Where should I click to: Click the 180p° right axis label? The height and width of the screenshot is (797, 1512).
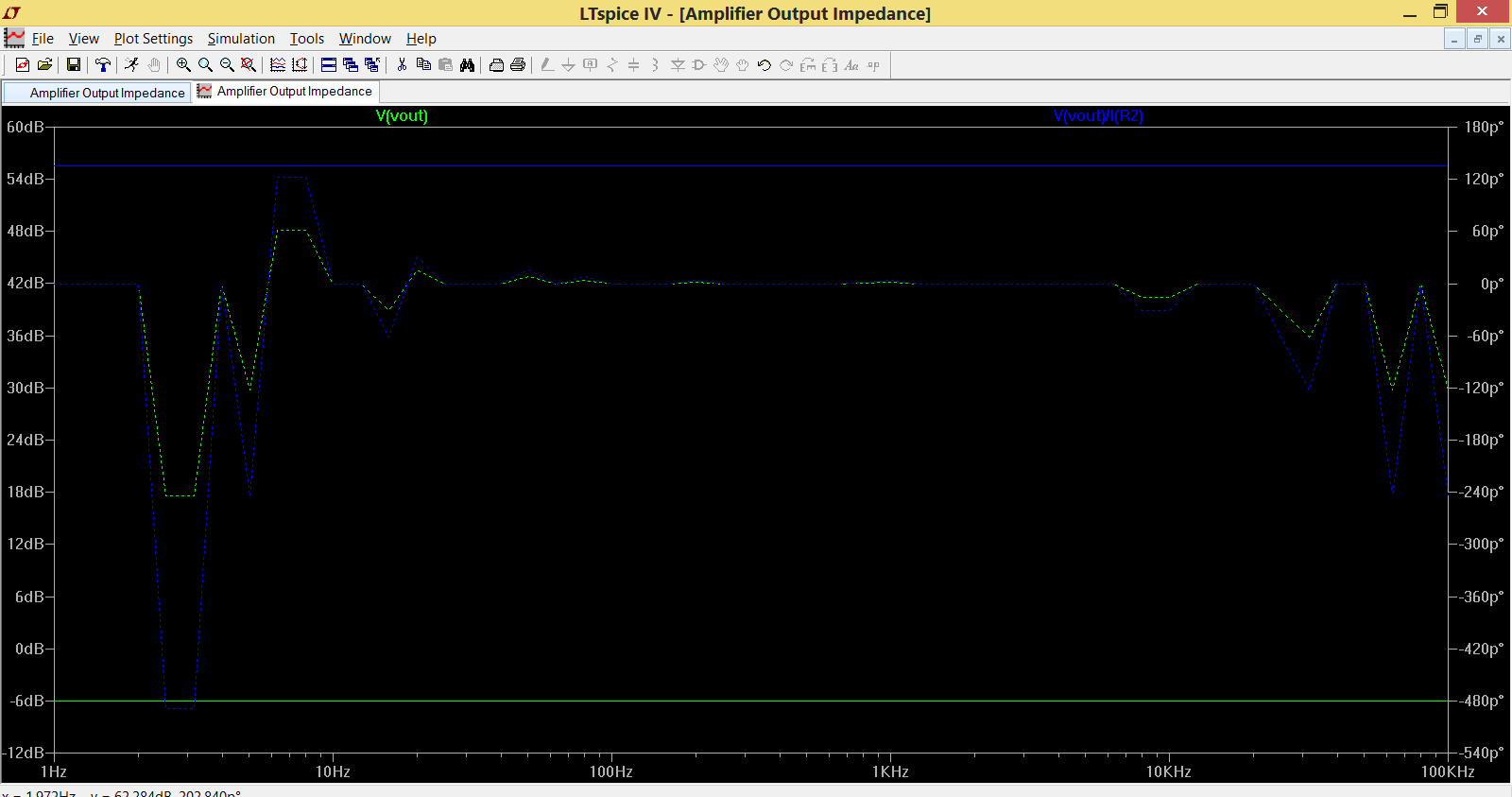tap(1484, 127)
